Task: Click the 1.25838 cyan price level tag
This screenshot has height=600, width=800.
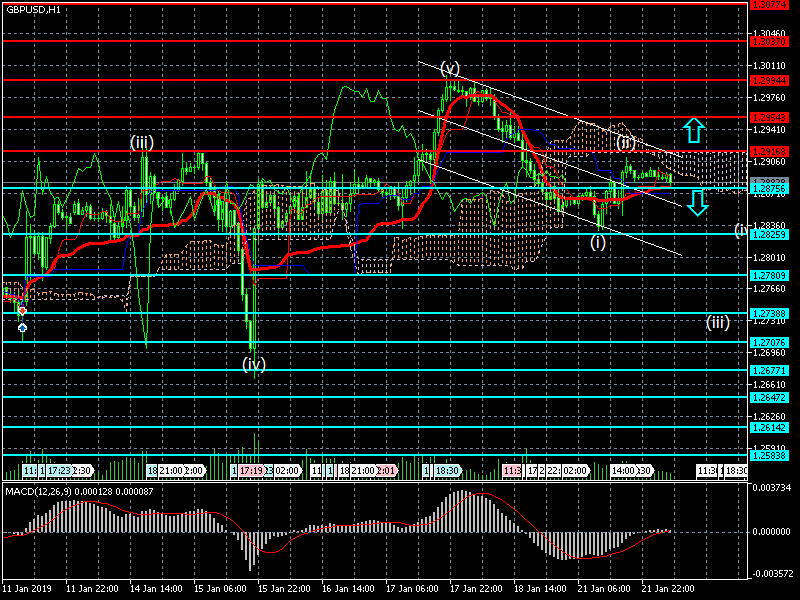Action: tap(773, 455)
